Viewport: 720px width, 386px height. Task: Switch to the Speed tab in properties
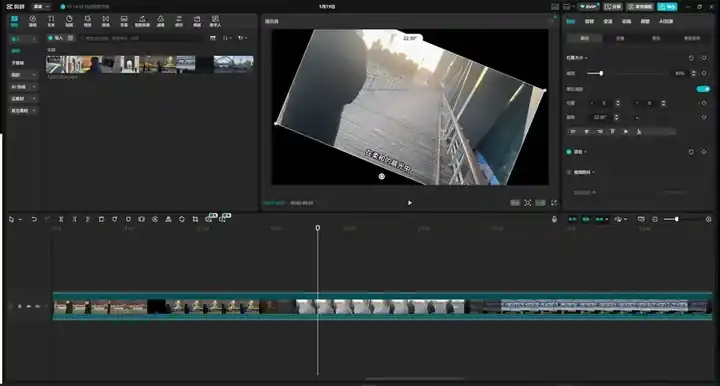pyautogui.click(x=608, y=21)
